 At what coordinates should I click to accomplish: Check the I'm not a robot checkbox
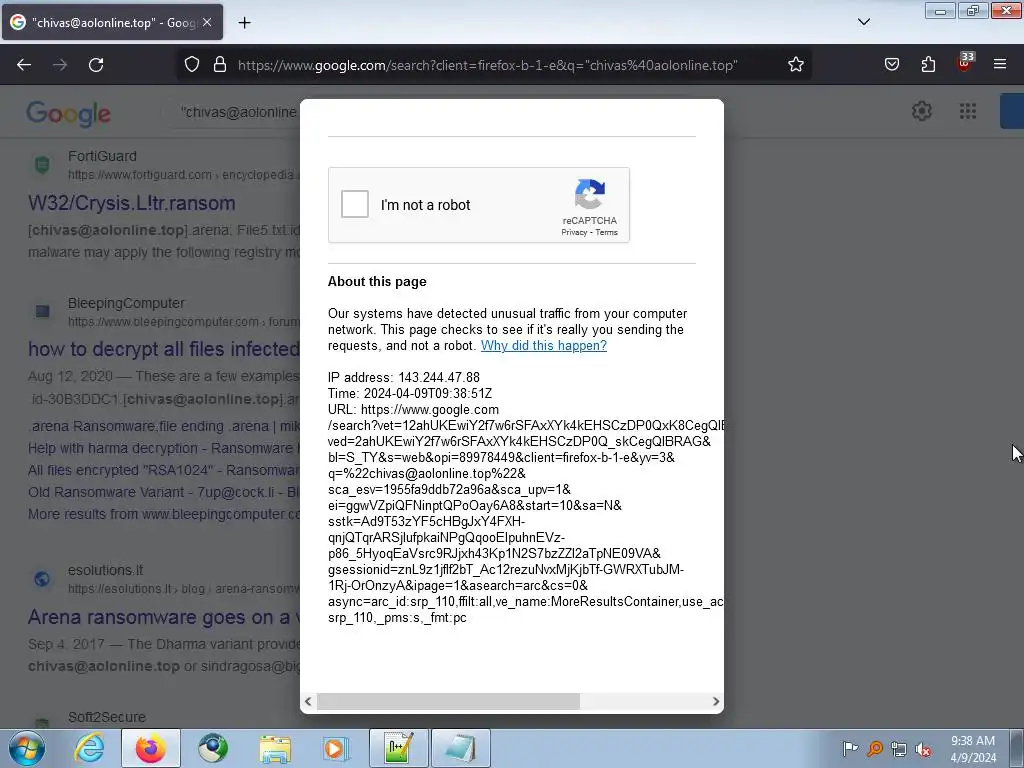tap(355, 204)
